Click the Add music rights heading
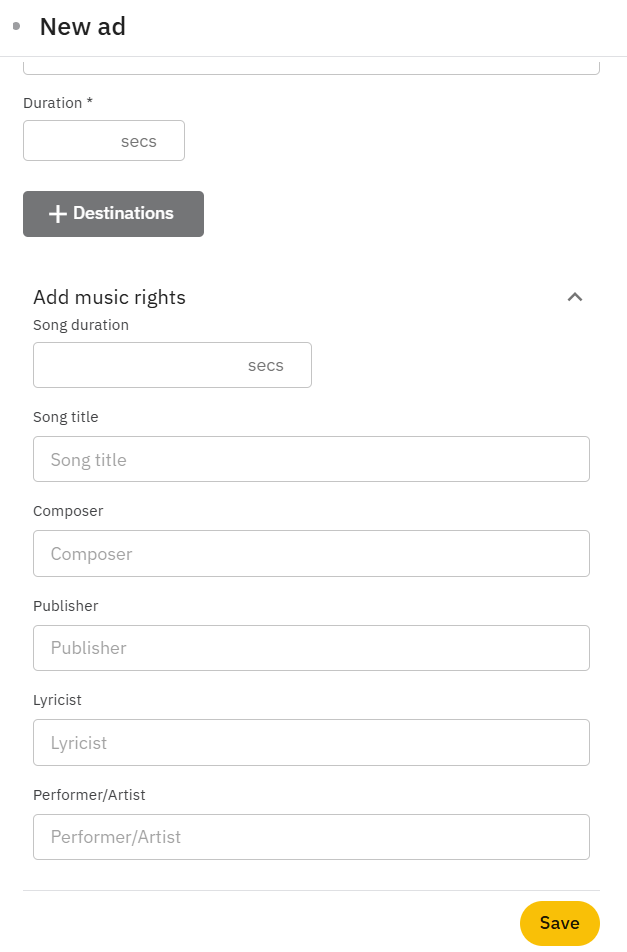The height and width of the screenshot is (952, 627). point(109,297)
